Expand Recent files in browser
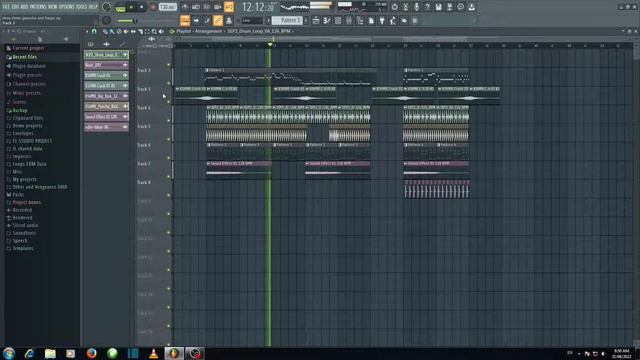Viewport: 640px width, 360px height. [24, 57]
